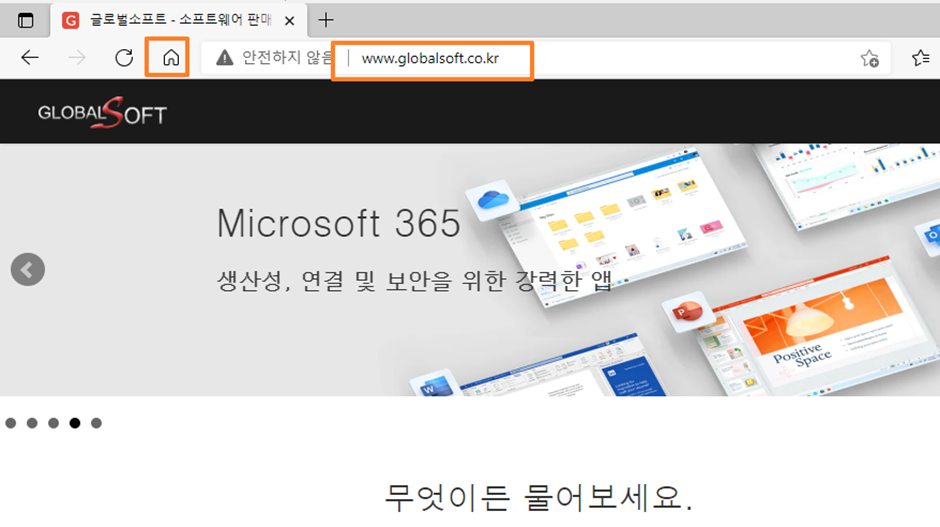Select the second carousel dot
Screen dimensions: 940x527
[x=32, y=423]
